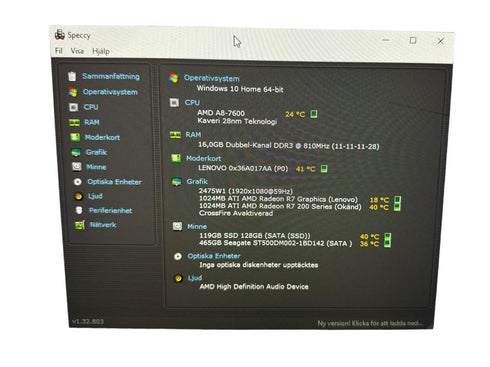This screenshot has height=367, width=490.
Task: Open Nätverk in the sidebar
Action: point(103,225)
